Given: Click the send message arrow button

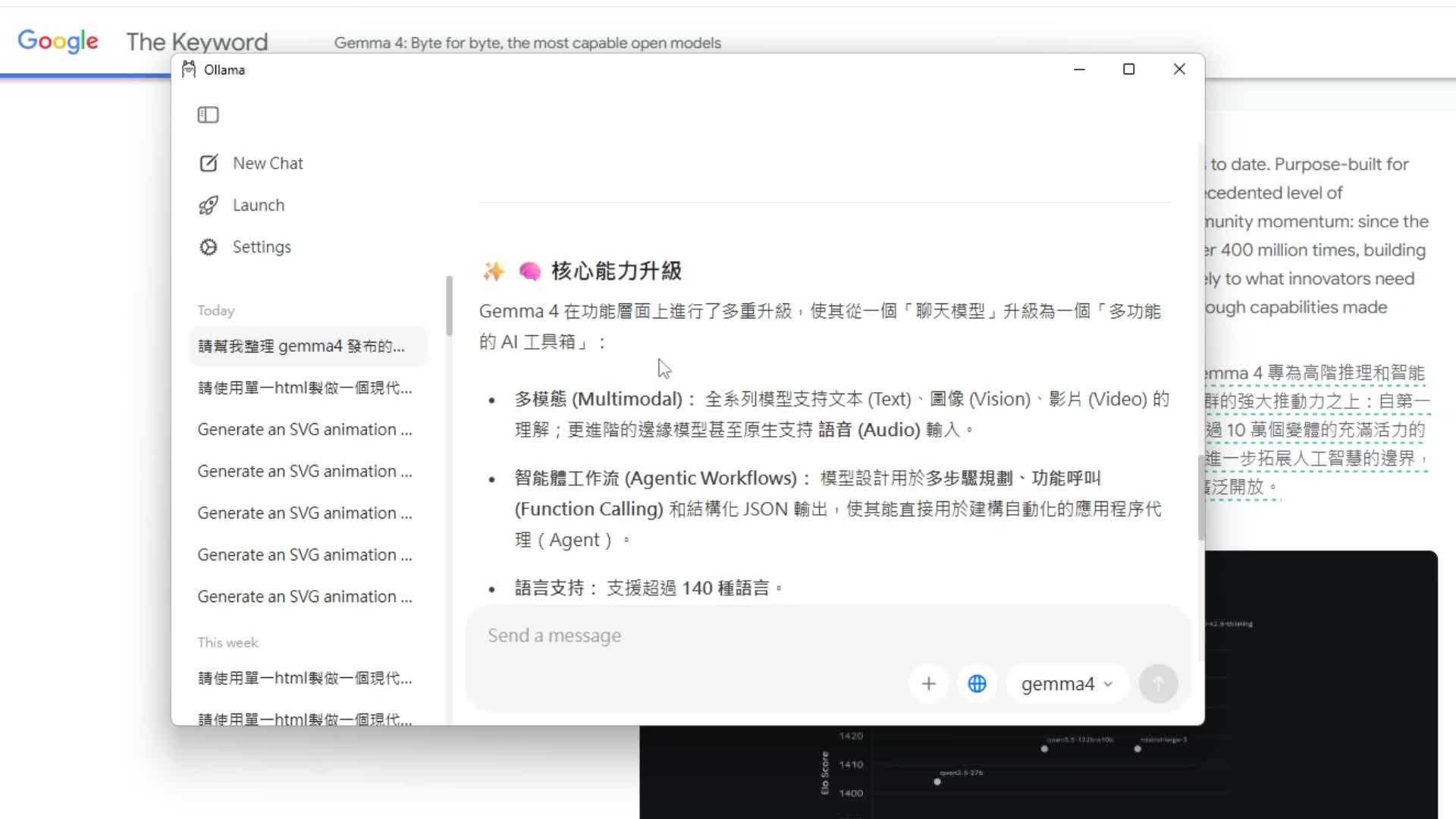Looking at the screenshot, I should 1158,684.
